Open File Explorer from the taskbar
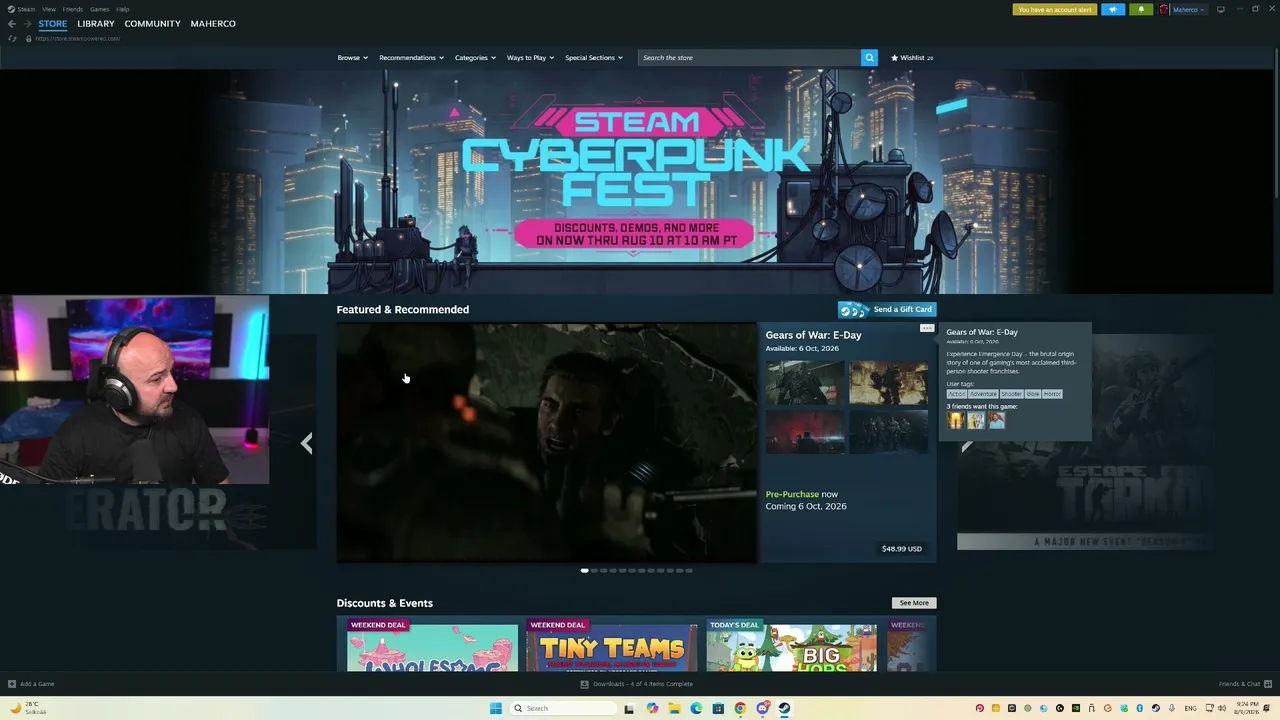This screenshot has height=720, width=1280. (x=674, y=708)
